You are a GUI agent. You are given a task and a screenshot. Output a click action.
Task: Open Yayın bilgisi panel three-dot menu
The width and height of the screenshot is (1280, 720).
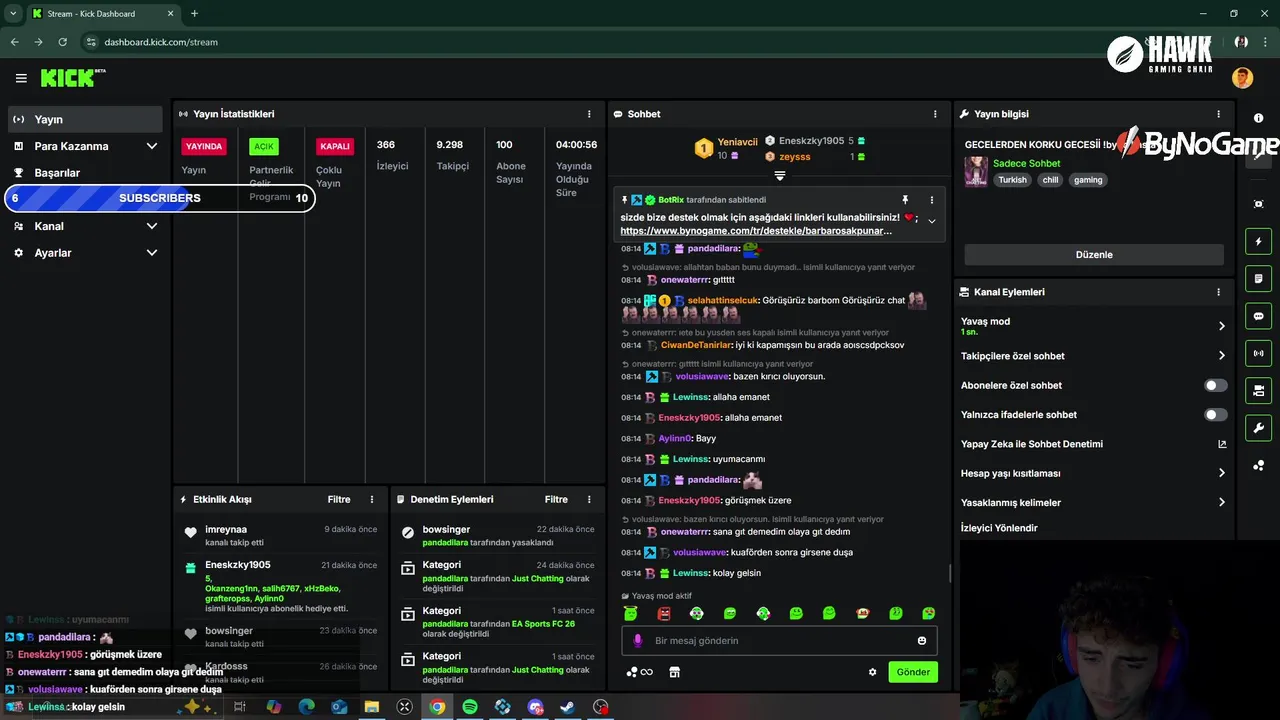pos(1218,114)
